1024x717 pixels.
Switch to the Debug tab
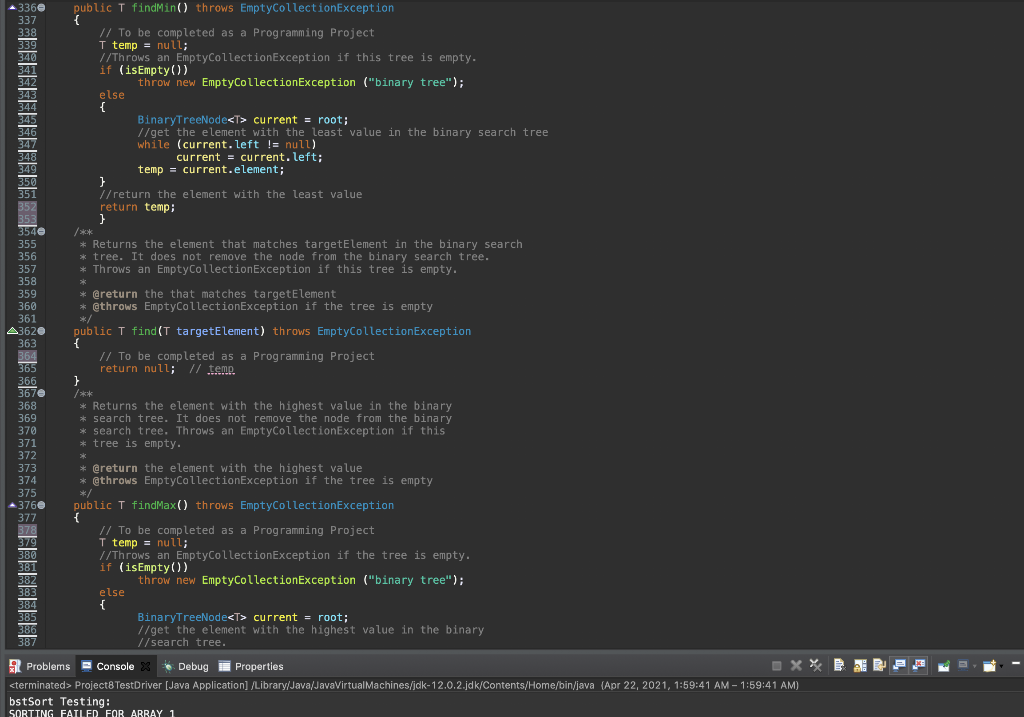point(185,666)
